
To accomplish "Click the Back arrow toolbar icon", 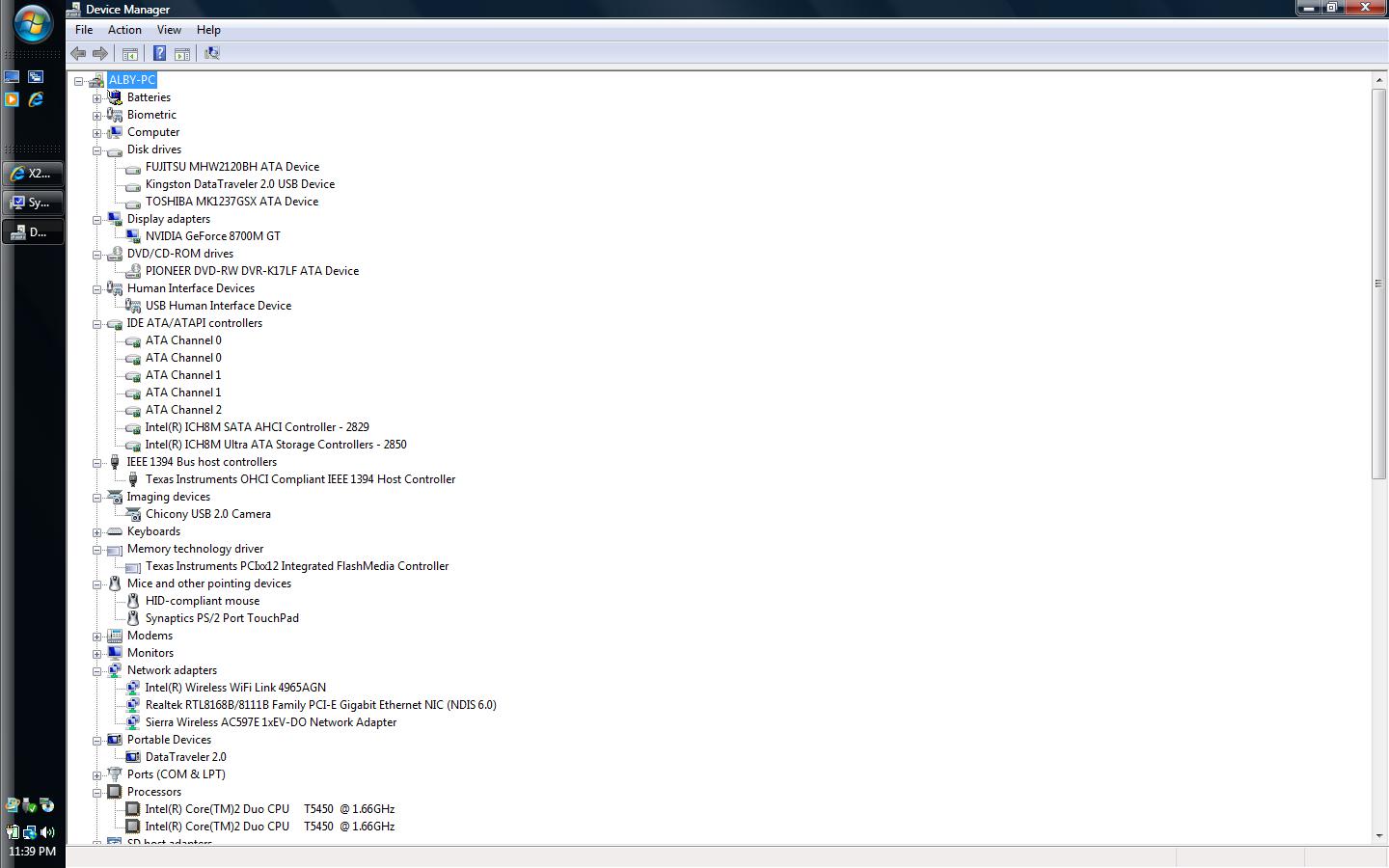I will coord(78,53).
